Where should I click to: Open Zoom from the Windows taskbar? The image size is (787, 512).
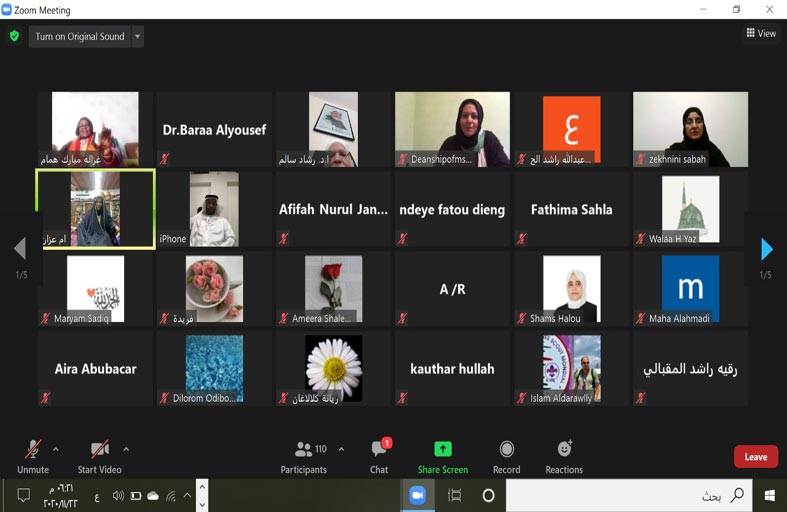(418, 495)
